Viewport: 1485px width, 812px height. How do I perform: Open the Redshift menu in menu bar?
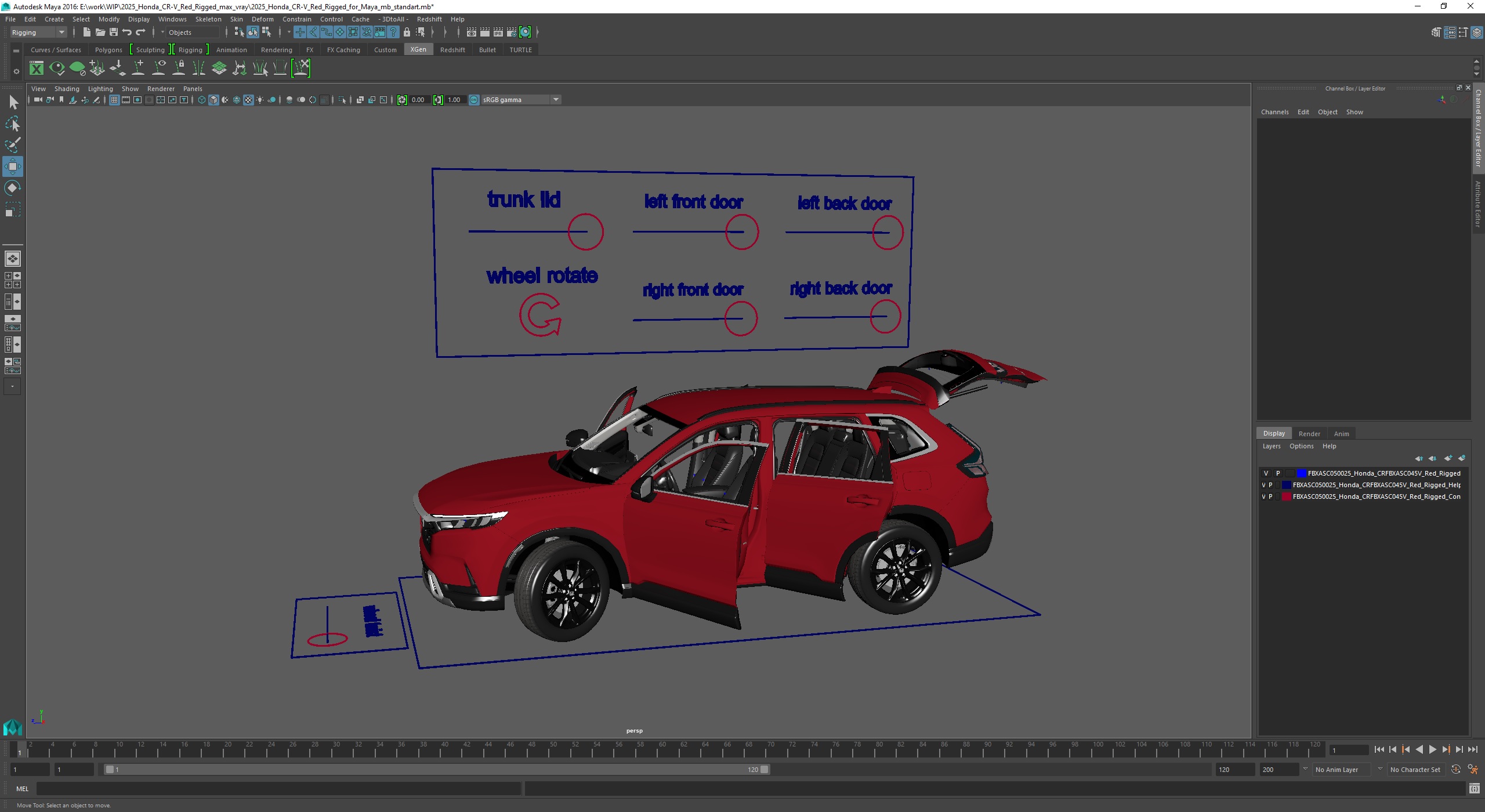pyautogui.click(x=429, y=19)
